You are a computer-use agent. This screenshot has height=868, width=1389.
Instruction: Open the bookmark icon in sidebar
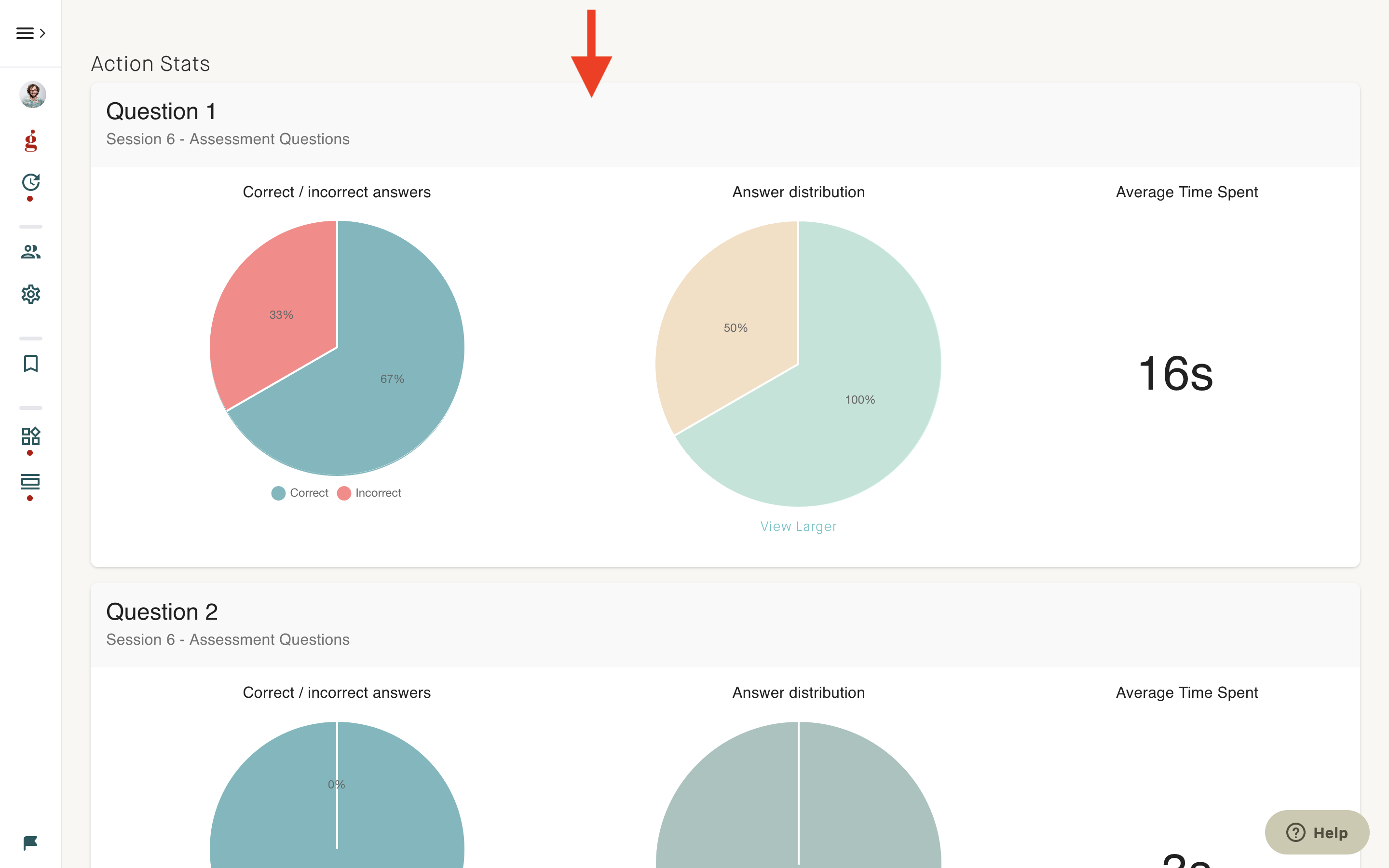(31, 364)
